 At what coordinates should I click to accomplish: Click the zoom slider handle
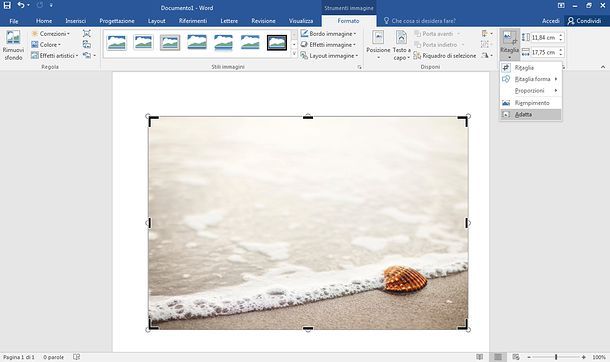pyautogui.click(x=556, y=357)
